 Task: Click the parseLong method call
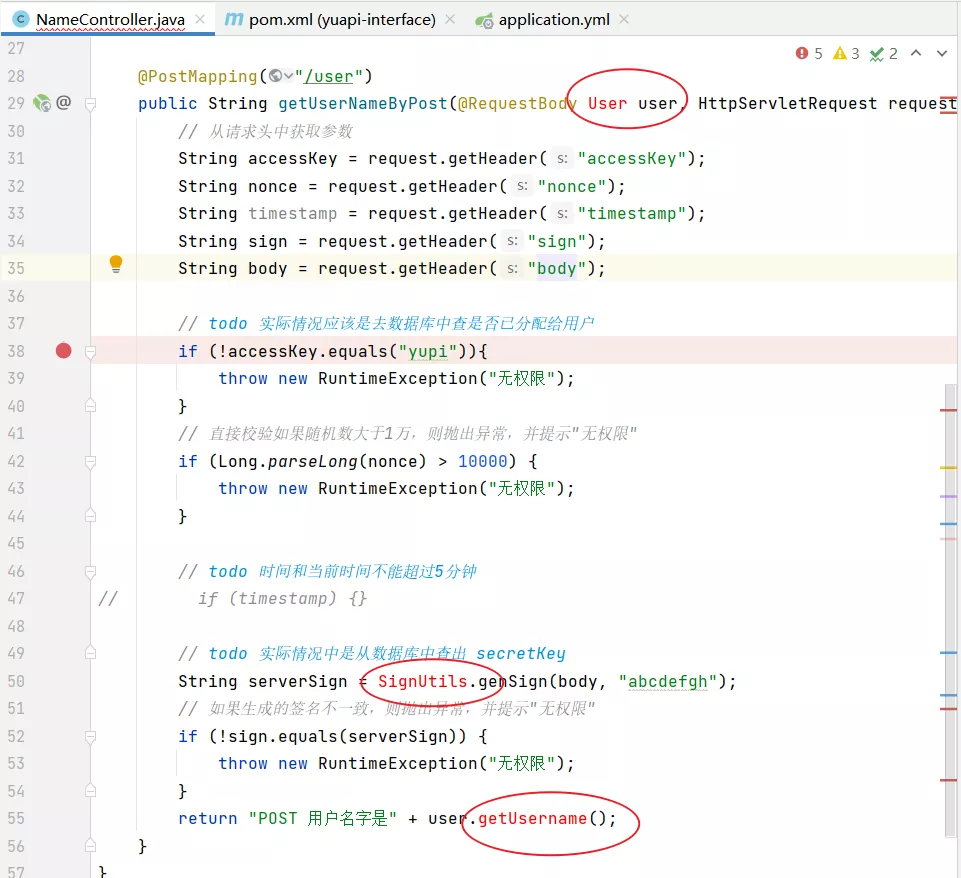[313, 461]
